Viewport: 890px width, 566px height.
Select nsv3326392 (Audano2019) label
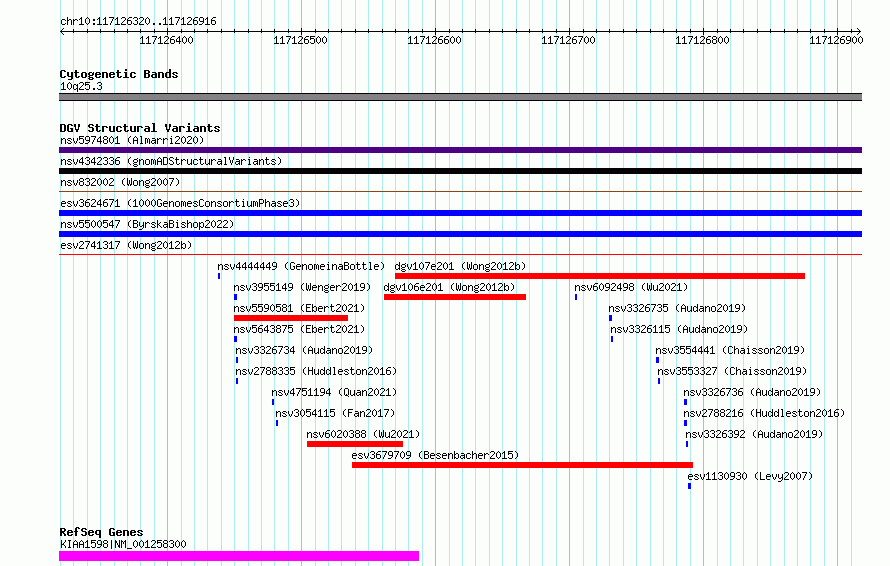coord(754,434)
